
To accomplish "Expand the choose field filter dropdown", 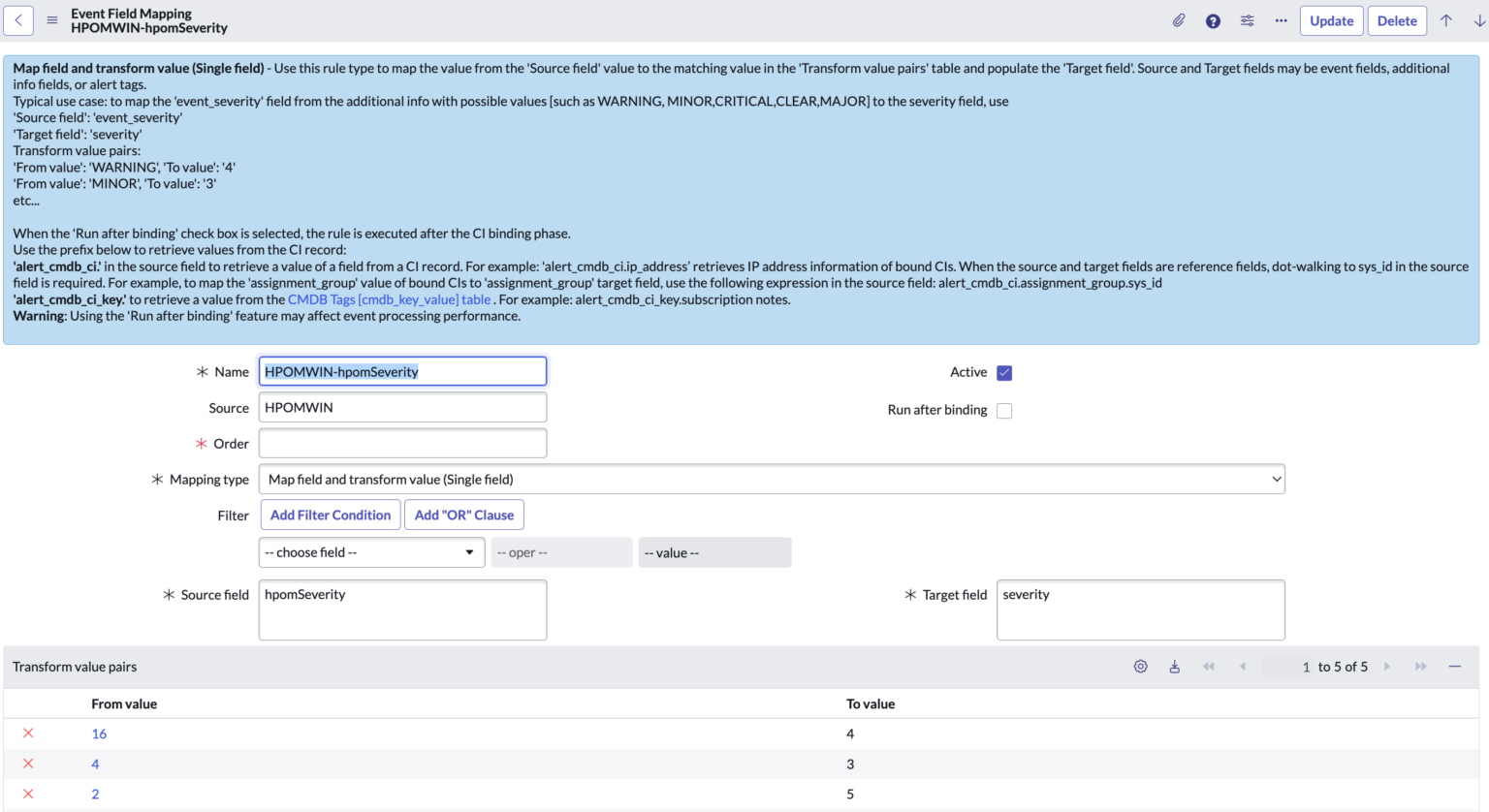I will (x=371, y=552).
